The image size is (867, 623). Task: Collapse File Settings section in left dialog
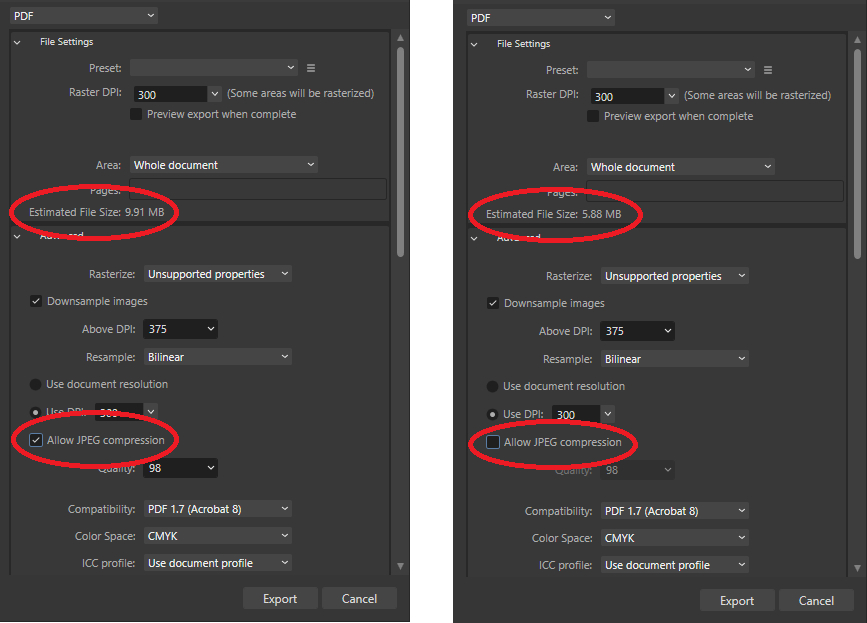(x=17, y=42)
